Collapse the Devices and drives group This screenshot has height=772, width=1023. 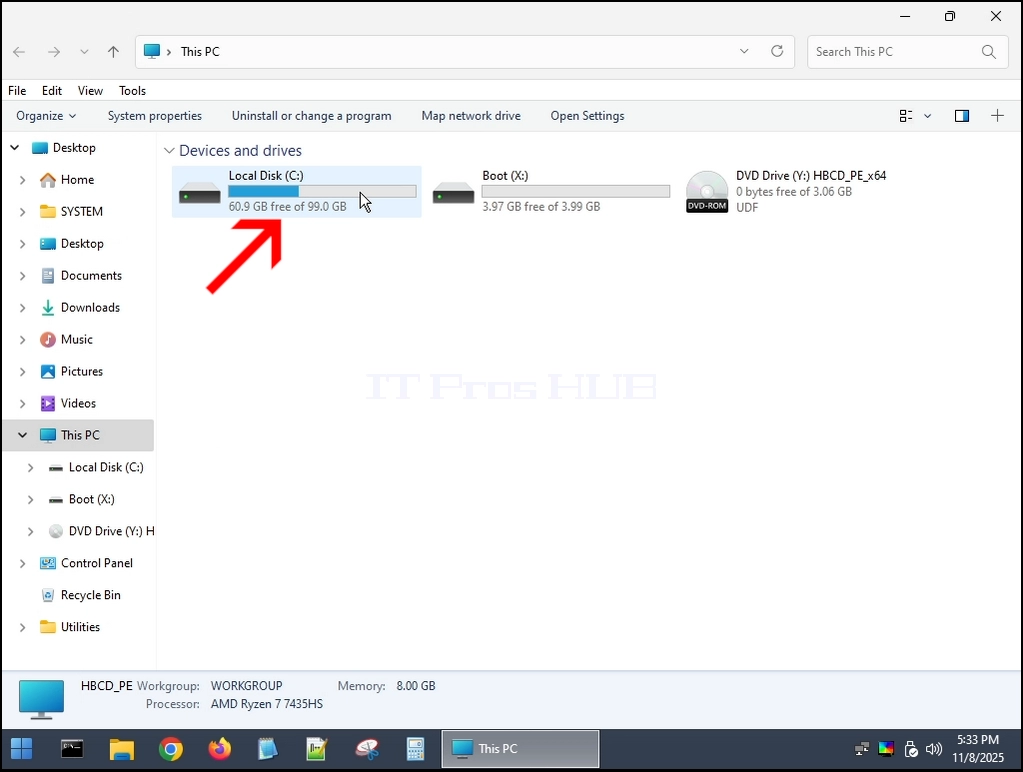[x=169, y=151]
